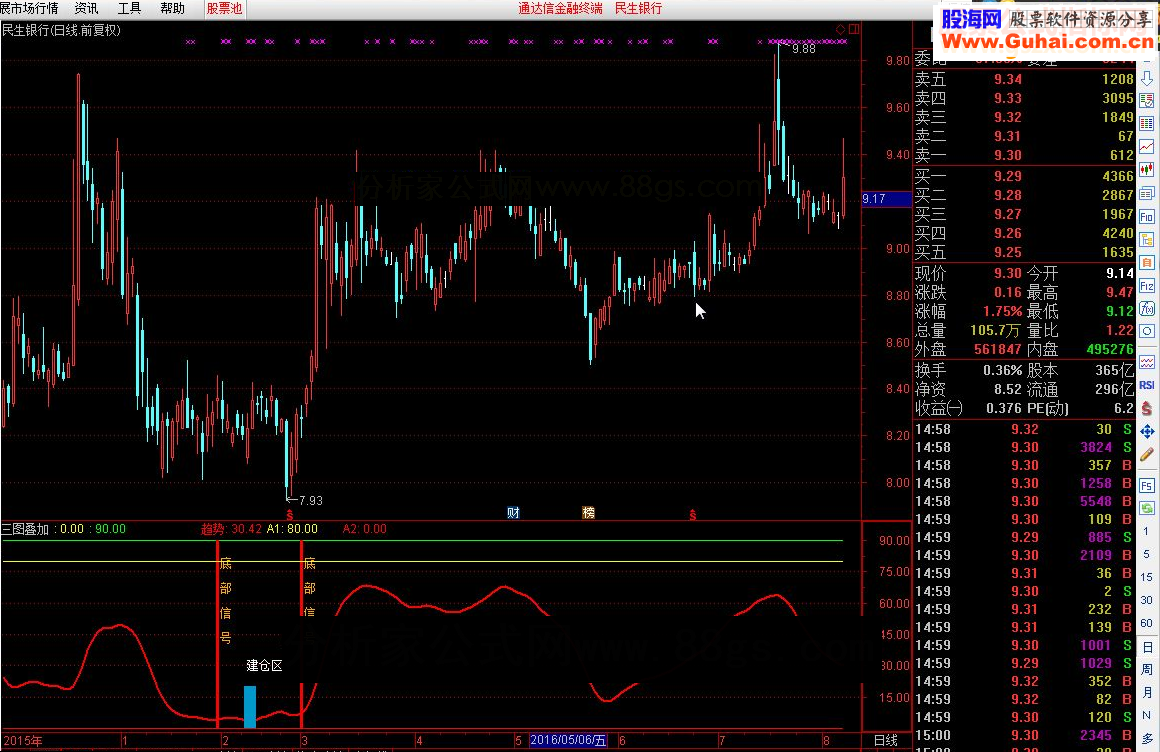Switch to 1-minute period
This screenshot has width=1160, height=752.
(1147, 531)
